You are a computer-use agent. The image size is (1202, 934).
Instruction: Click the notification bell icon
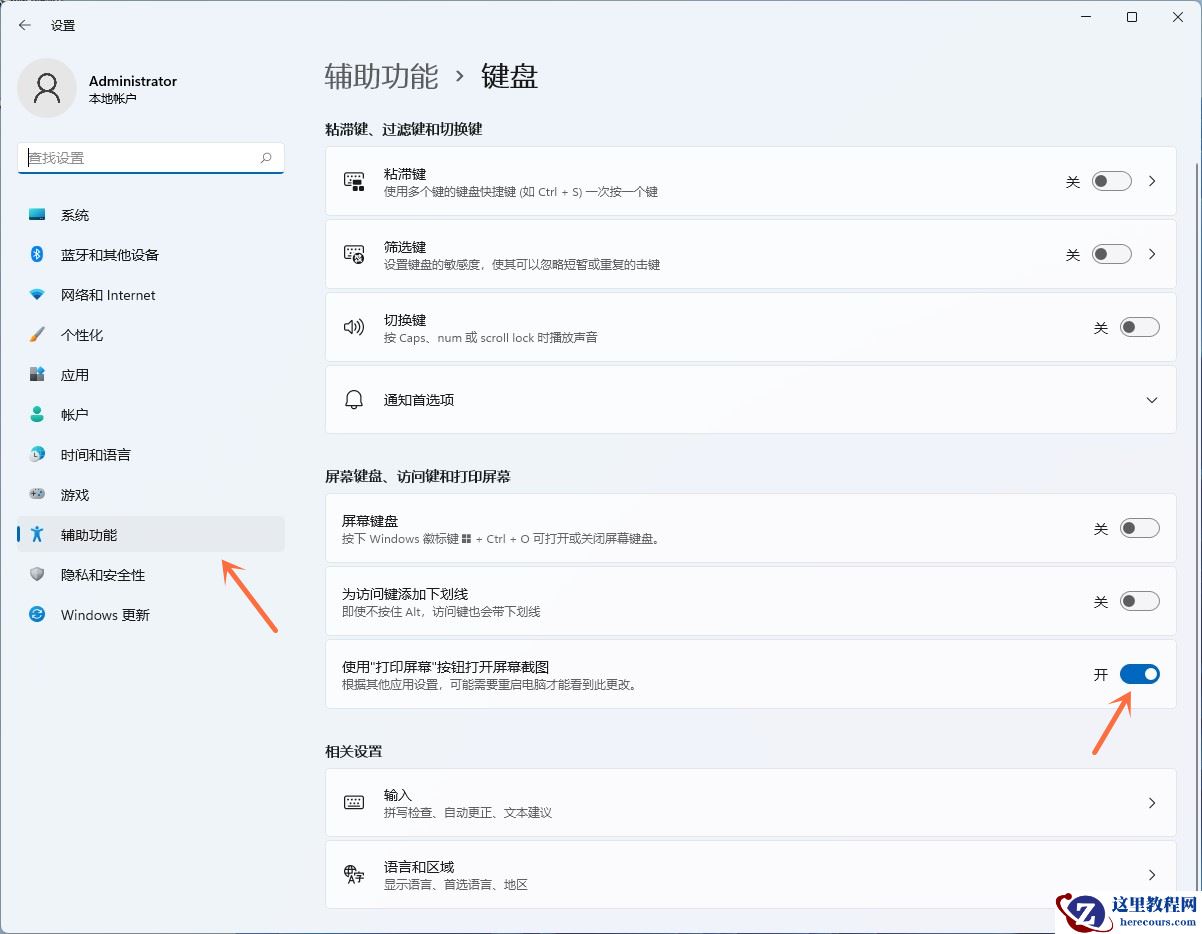(x=354, y=399)
